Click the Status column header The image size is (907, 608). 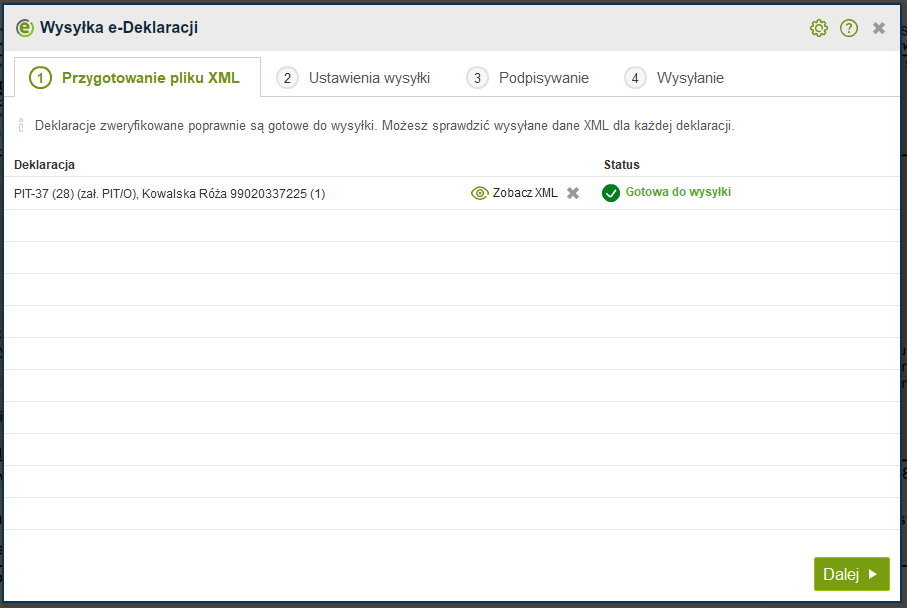622,164
